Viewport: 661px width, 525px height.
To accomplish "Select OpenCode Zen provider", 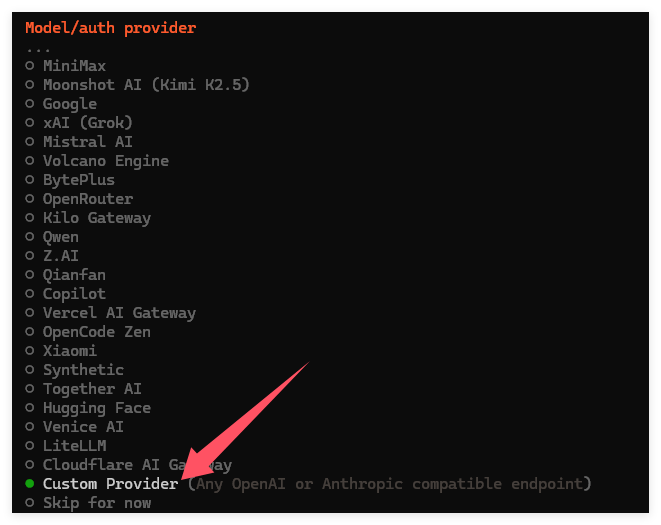I will [96, 332].
